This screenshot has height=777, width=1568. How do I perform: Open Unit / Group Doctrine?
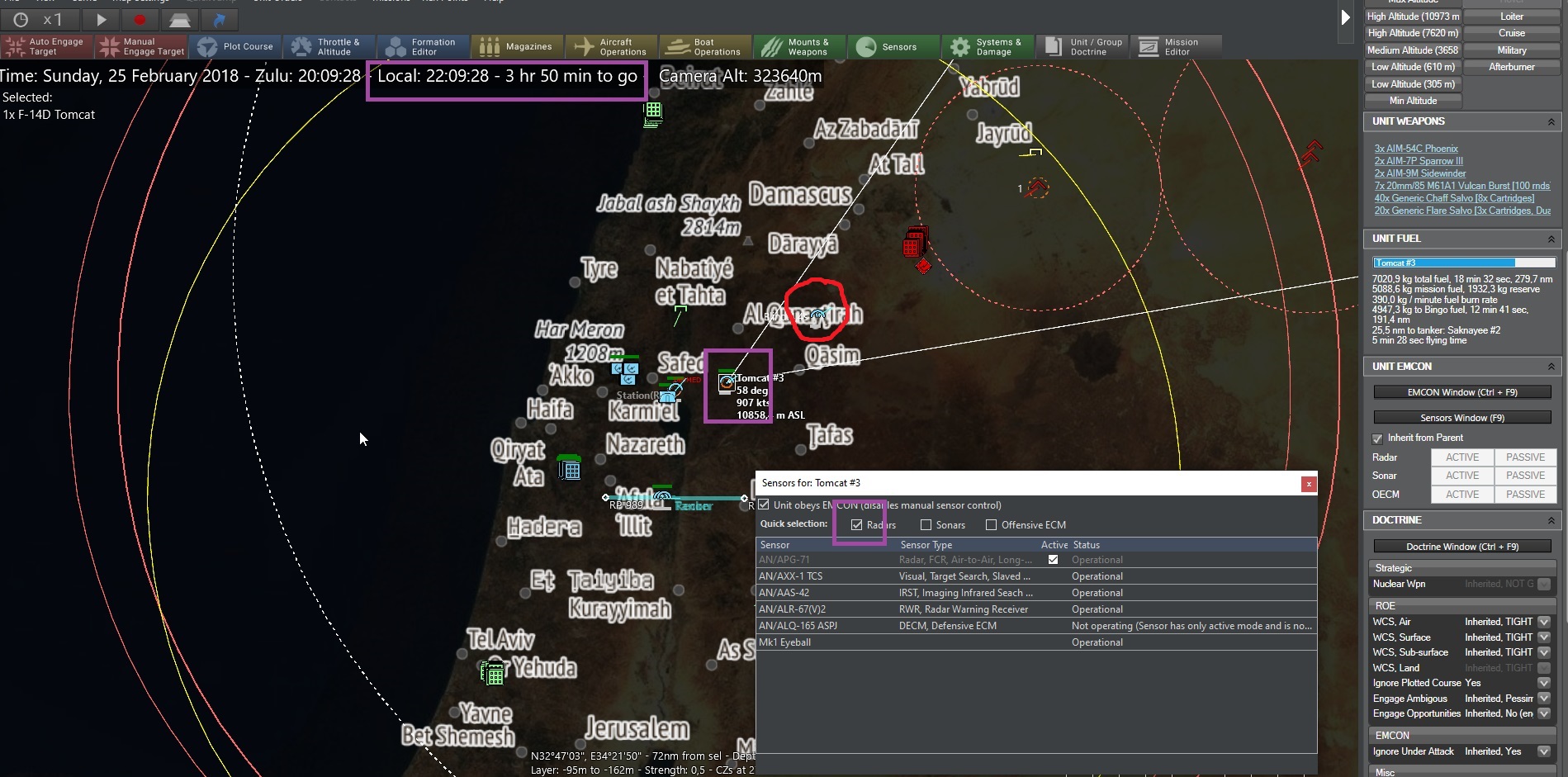point(1082,47)
